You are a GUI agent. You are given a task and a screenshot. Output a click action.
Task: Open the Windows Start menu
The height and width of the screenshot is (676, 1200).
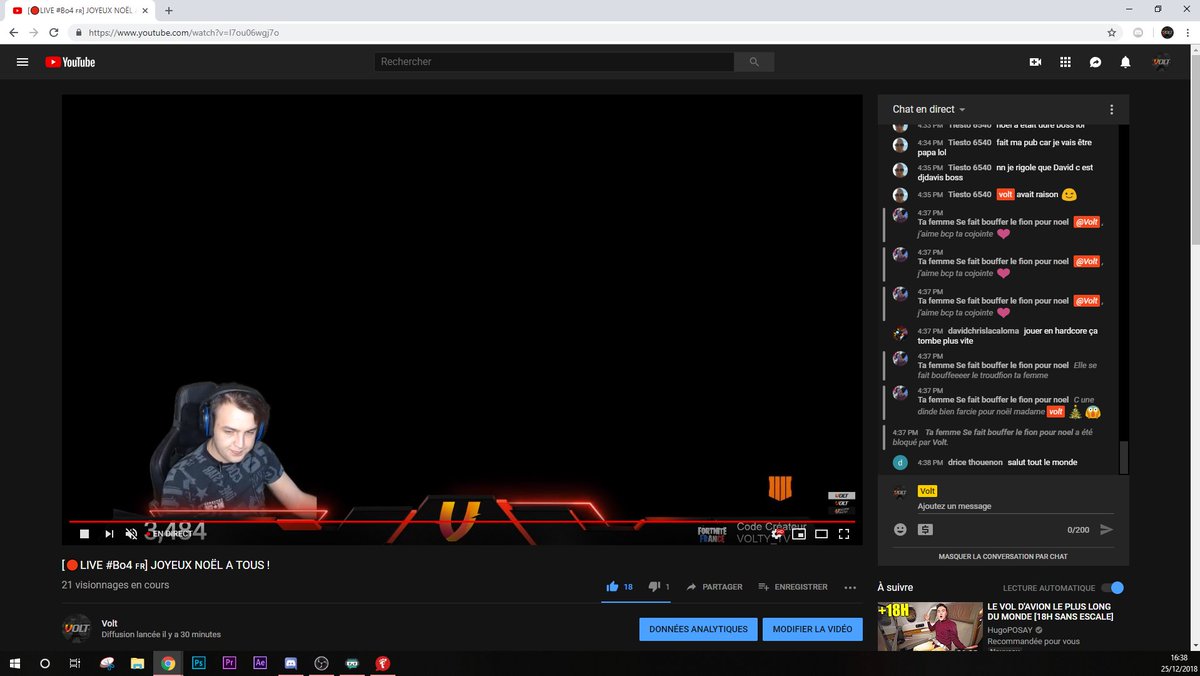[15, 663]
